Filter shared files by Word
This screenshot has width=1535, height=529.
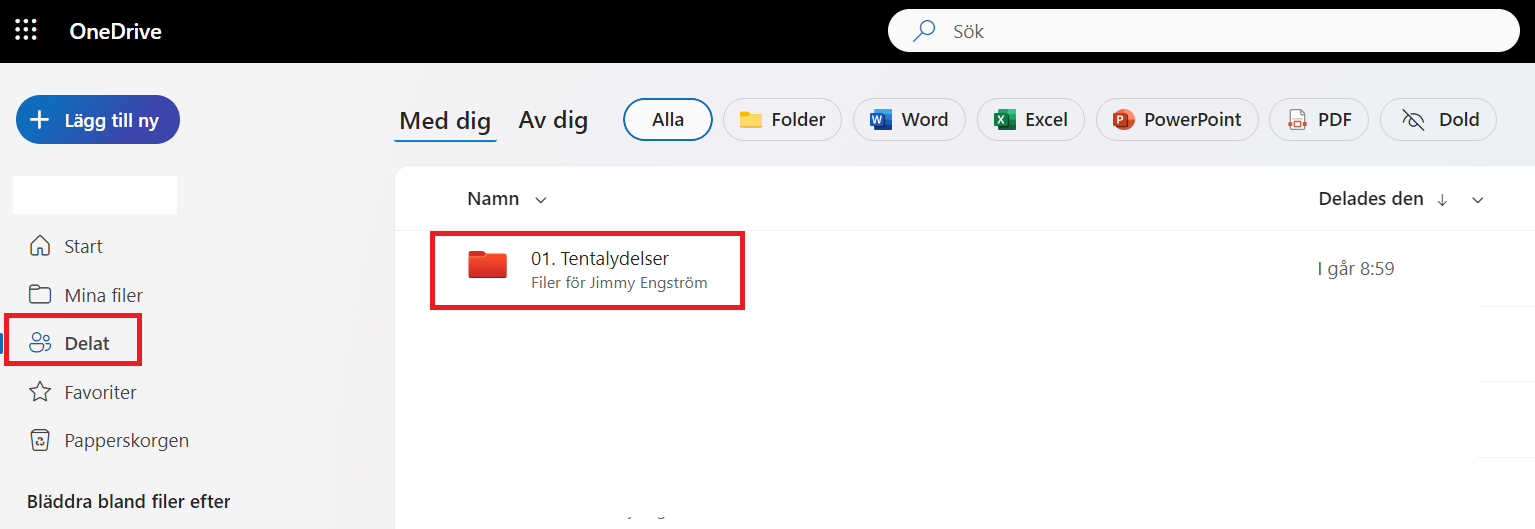click(x=908, y=120)
